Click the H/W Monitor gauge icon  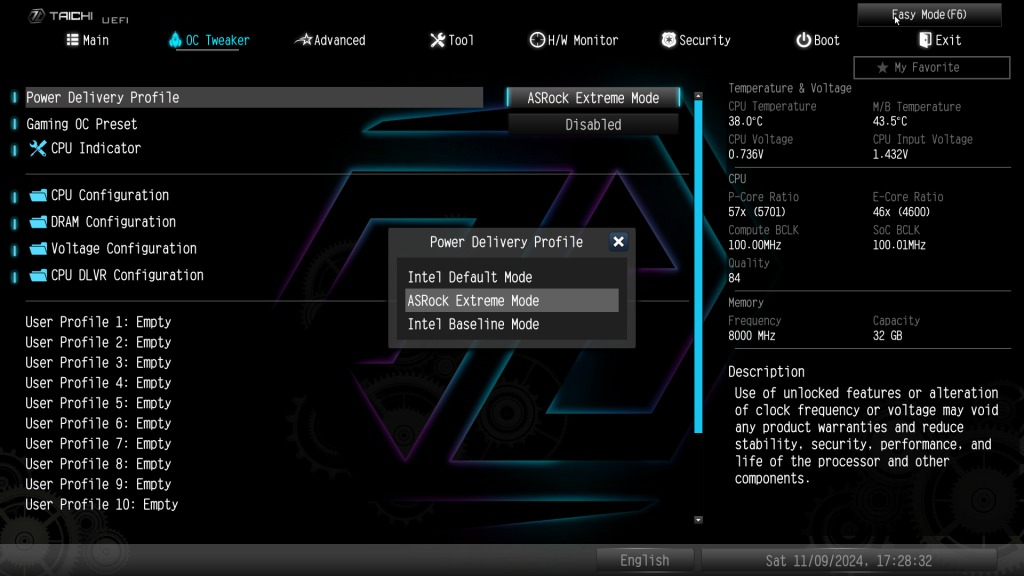(537, 40)
